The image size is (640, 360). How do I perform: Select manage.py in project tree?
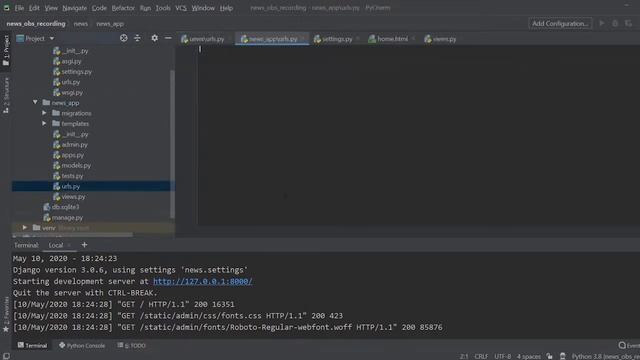[x=67, y=218]
